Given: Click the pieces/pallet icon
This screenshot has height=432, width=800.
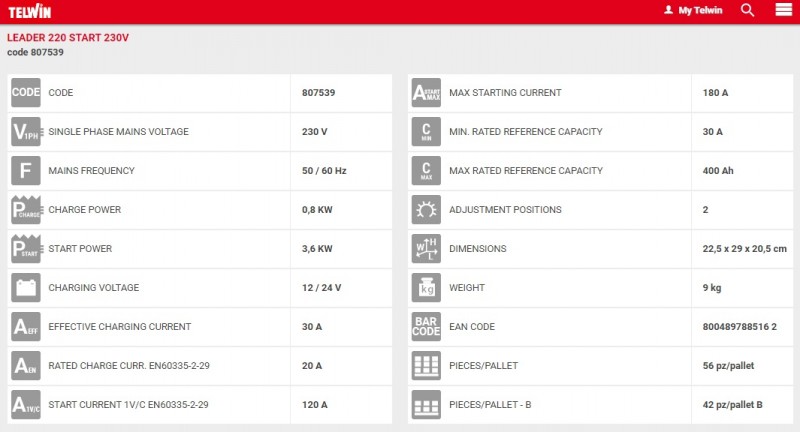Looking at the screenshot, I should pos(426,366).
